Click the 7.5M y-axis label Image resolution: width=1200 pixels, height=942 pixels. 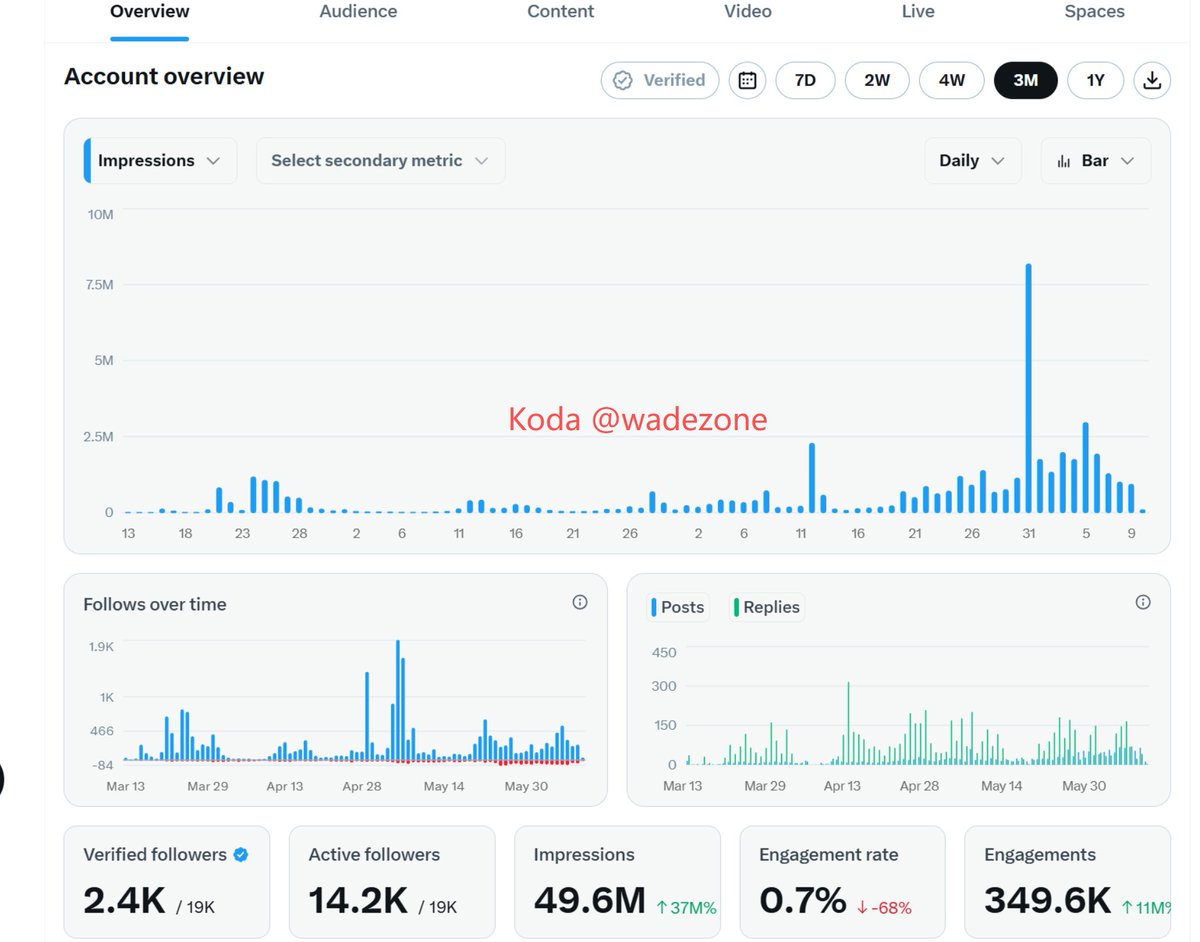[97, 285]
